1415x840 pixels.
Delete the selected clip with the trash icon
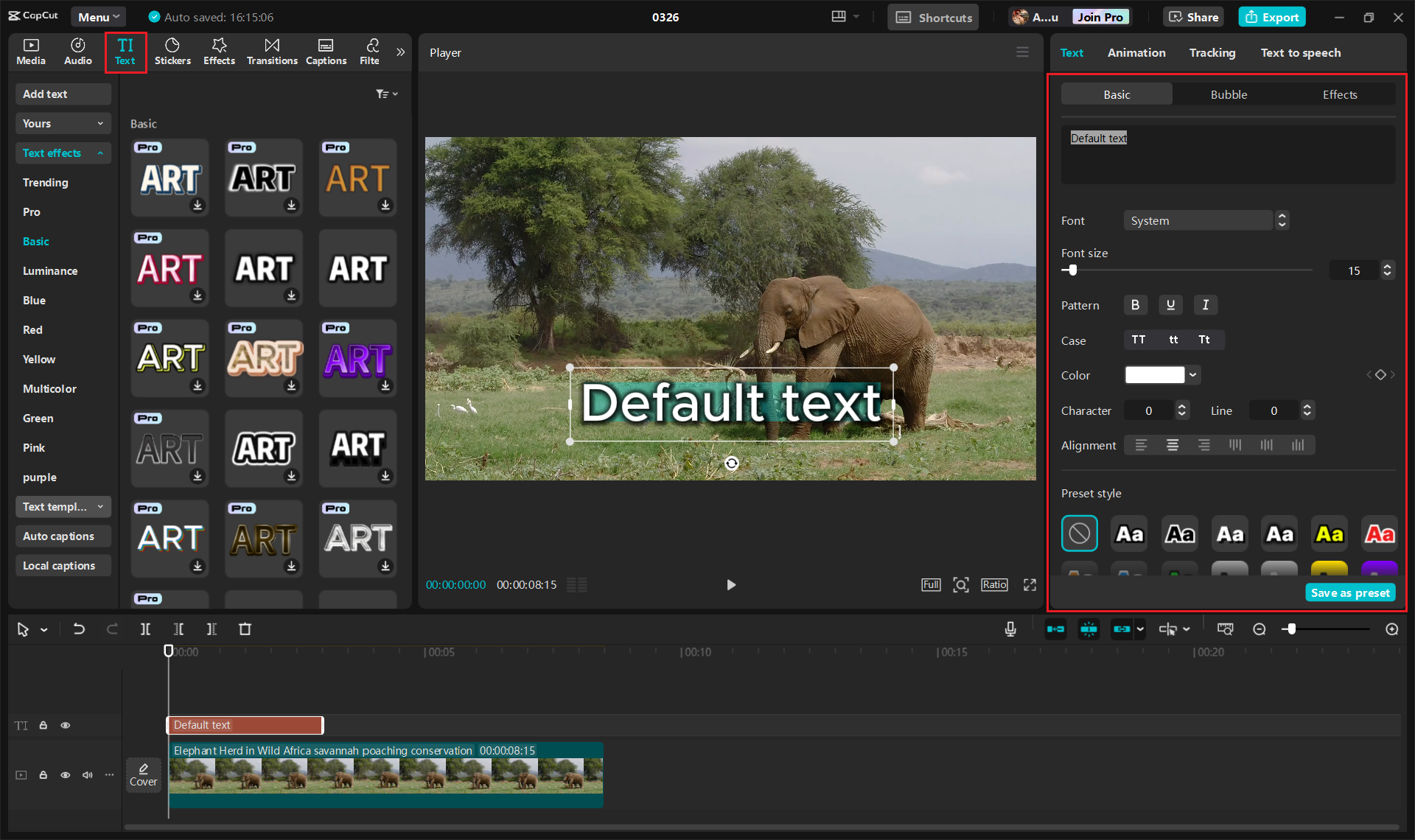pos(245,629)
